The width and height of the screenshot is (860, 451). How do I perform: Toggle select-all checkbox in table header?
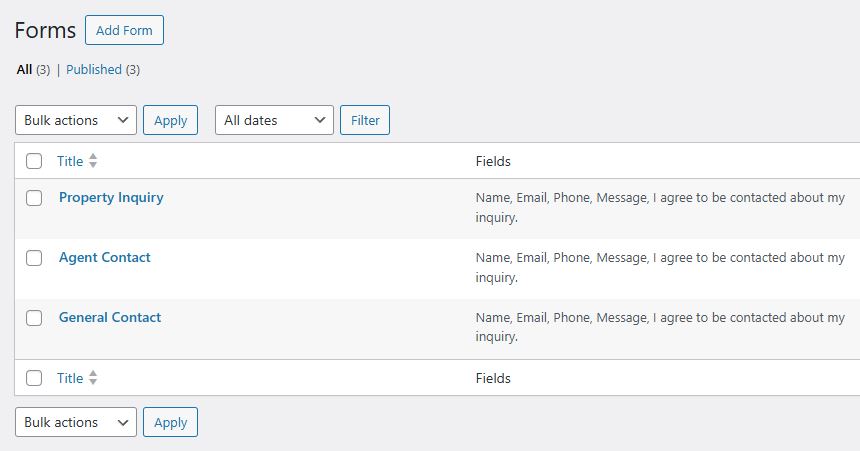pos(34,161)
